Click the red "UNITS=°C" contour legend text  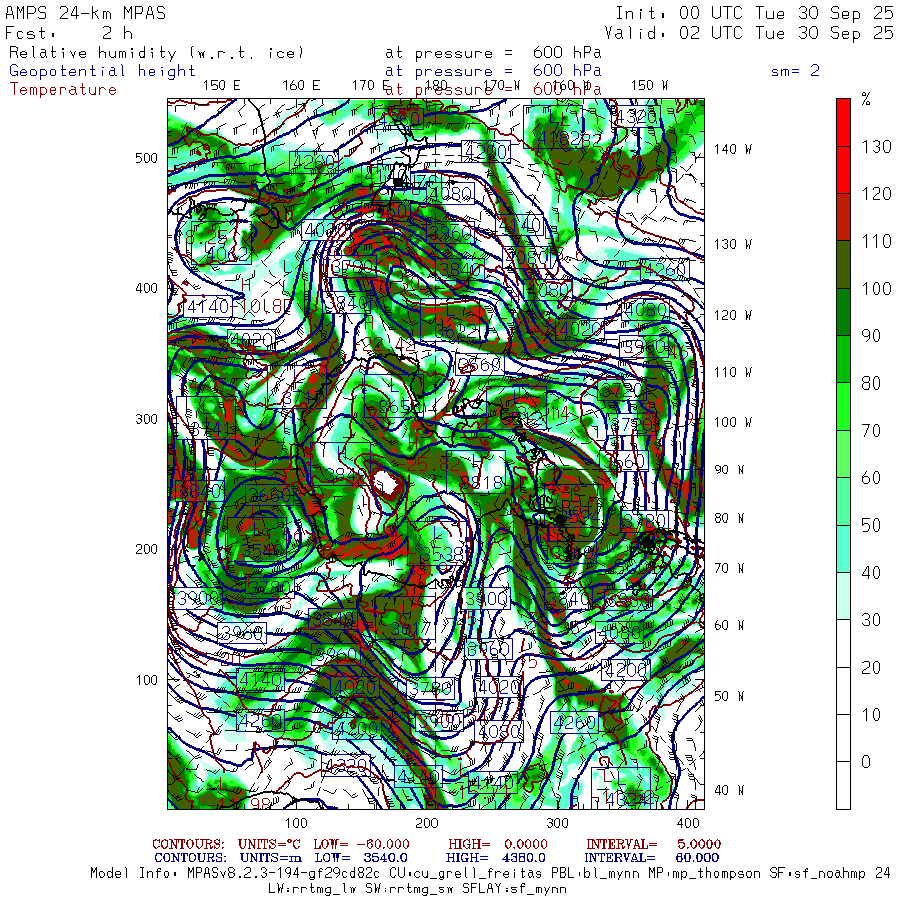[269, 844]
